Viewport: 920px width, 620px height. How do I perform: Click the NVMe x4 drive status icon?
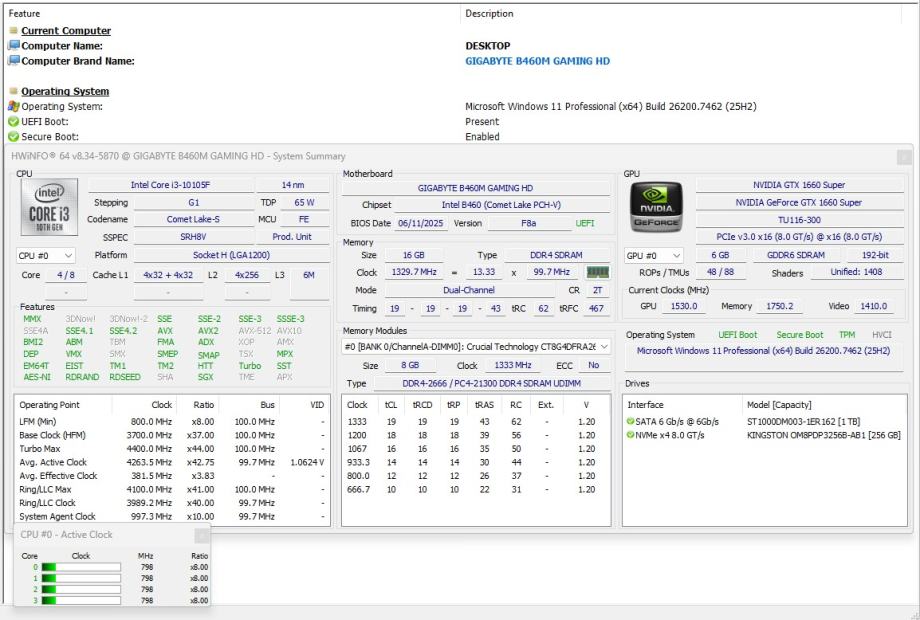pyautogui.click(x=629, y=435)
